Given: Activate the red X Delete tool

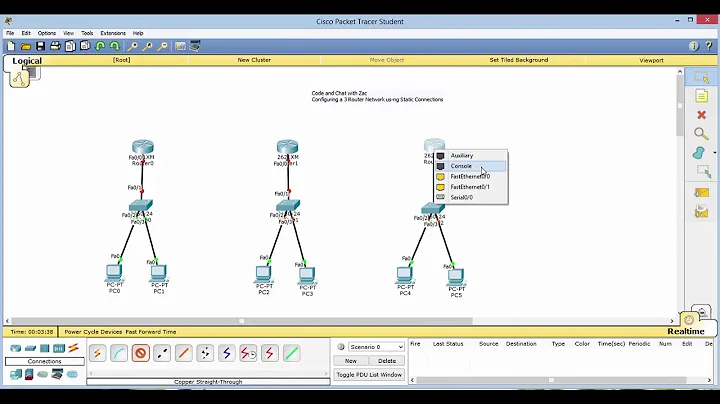Looking at the screenshot, I should point(701,115).
